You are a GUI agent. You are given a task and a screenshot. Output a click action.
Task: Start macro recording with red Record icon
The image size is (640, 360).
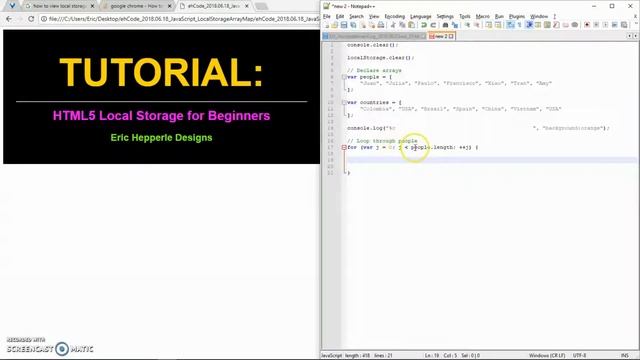point(586,25)
